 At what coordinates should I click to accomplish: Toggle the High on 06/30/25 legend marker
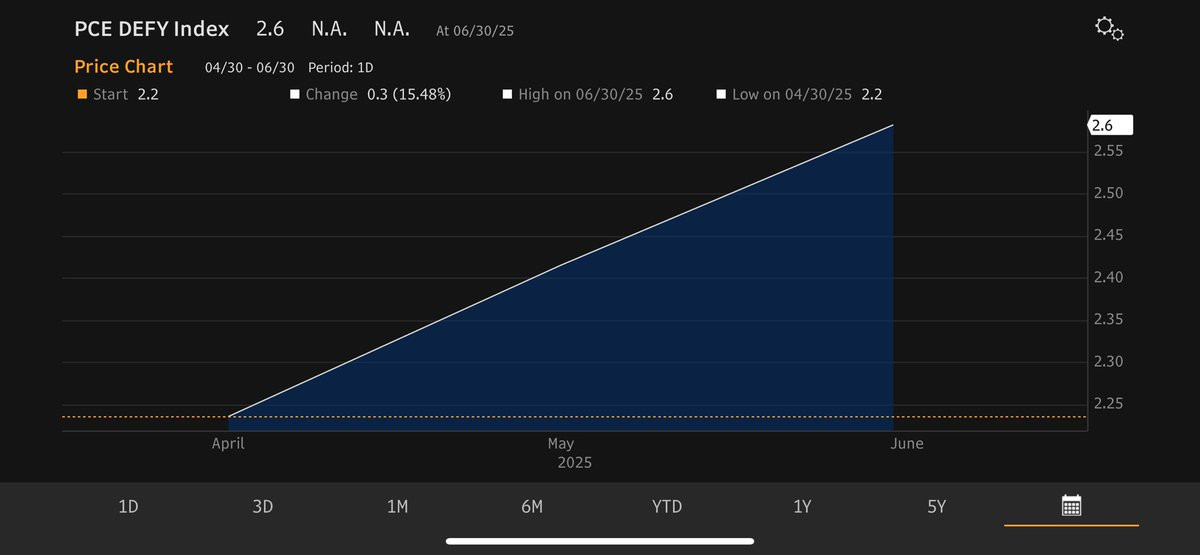(507, 95)
